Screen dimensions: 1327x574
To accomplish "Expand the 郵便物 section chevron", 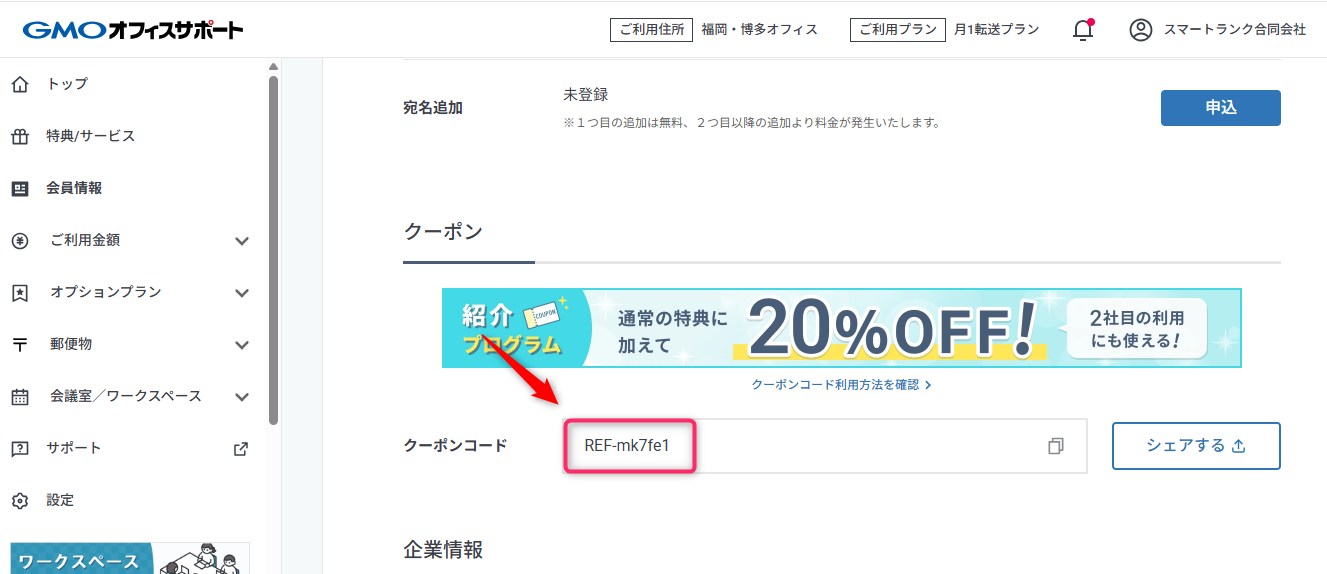I will pos(241,345).
